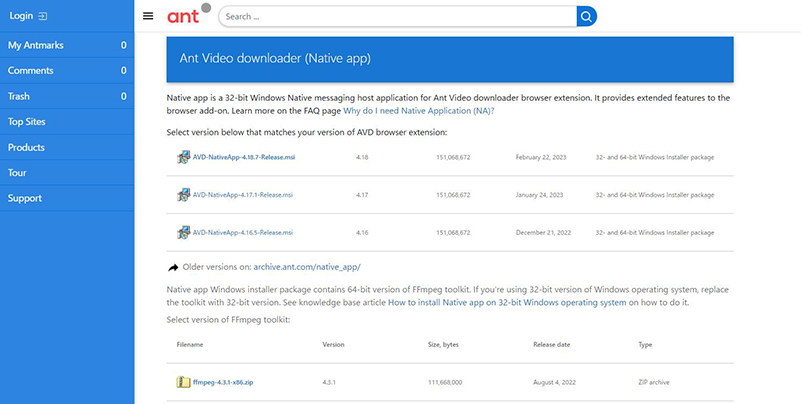Click the Login arrow icon
Viewport: 801px width, 404px height.
[43, 16]
